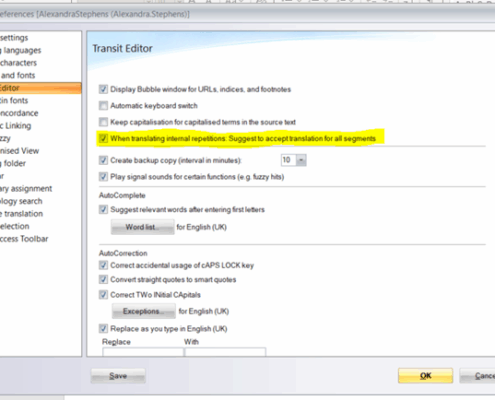
Task: Open the Word list button
Action: coord(142,227)
